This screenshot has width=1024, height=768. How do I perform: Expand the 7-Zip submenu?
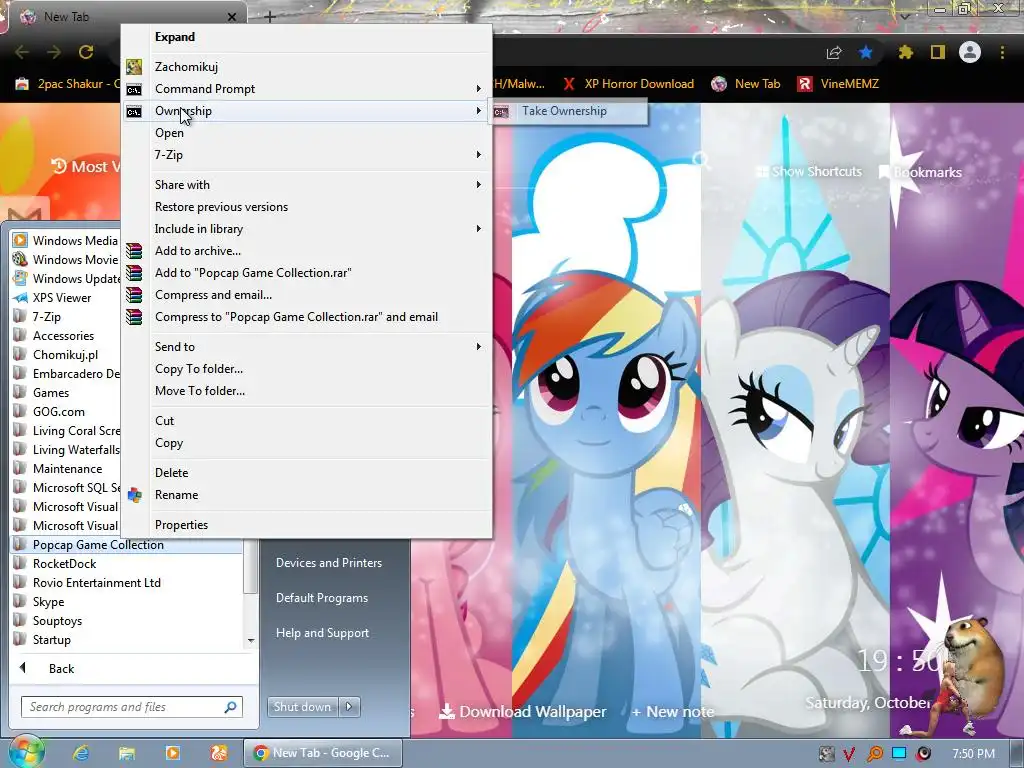479,155
